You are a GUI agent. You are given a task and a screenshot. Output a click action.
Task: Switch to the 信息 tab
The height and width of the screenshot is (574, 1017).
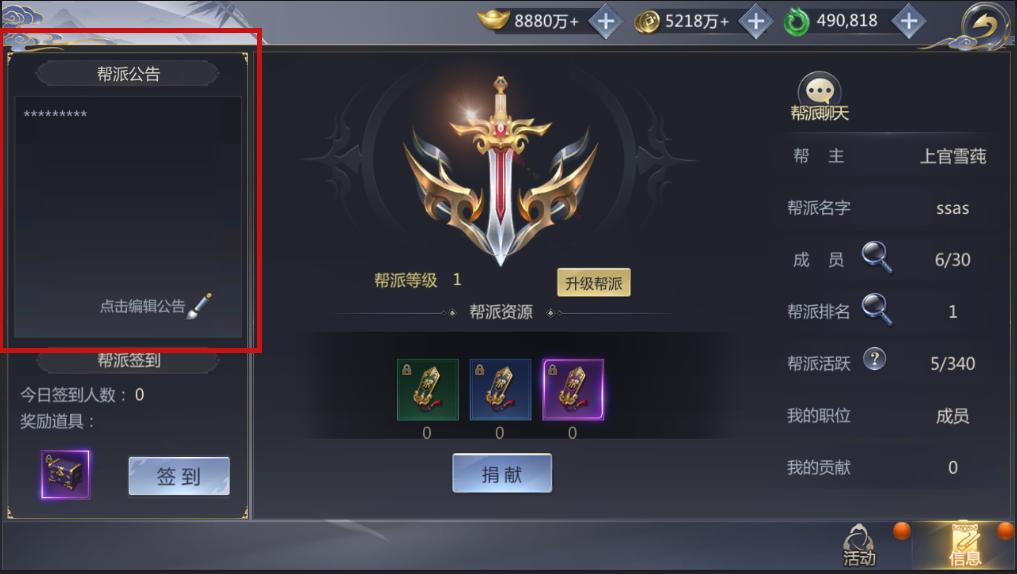965,544
